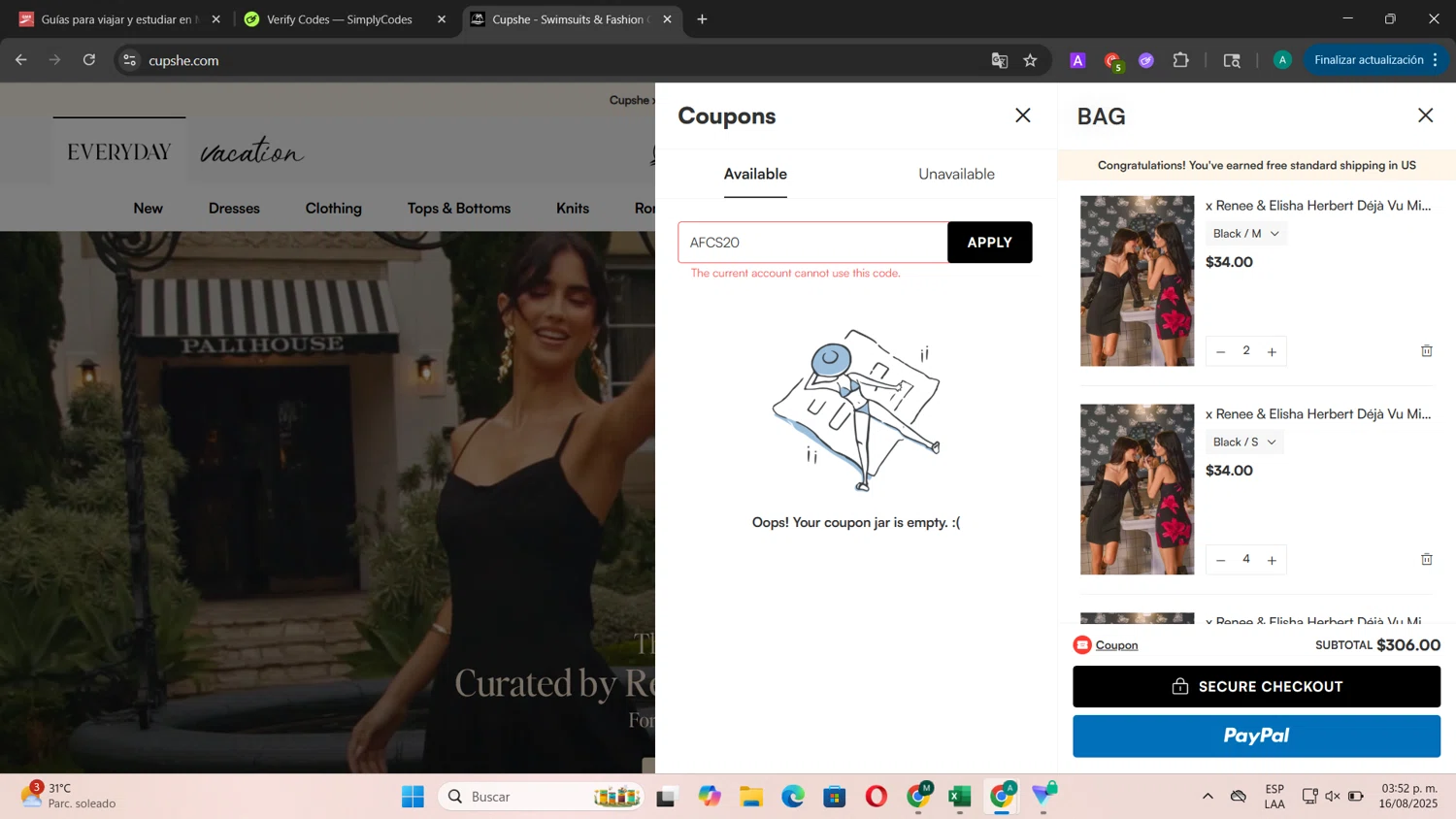Go back in browser history
Image resolution: width=1456 pixels, height=819 pixels.
[x=21, y=60]
